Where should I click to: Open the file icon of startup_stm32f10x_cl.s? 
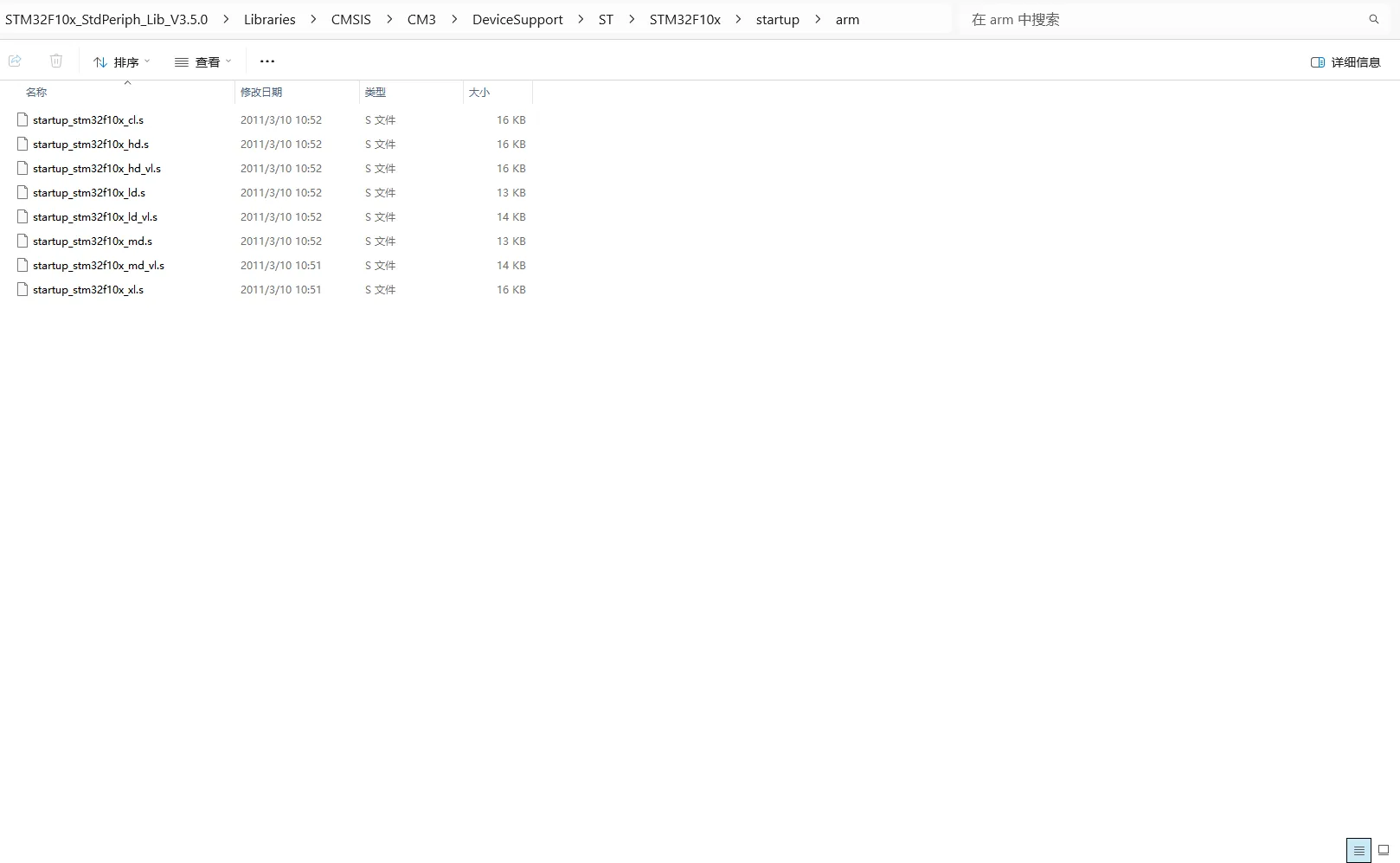(22, 119)
